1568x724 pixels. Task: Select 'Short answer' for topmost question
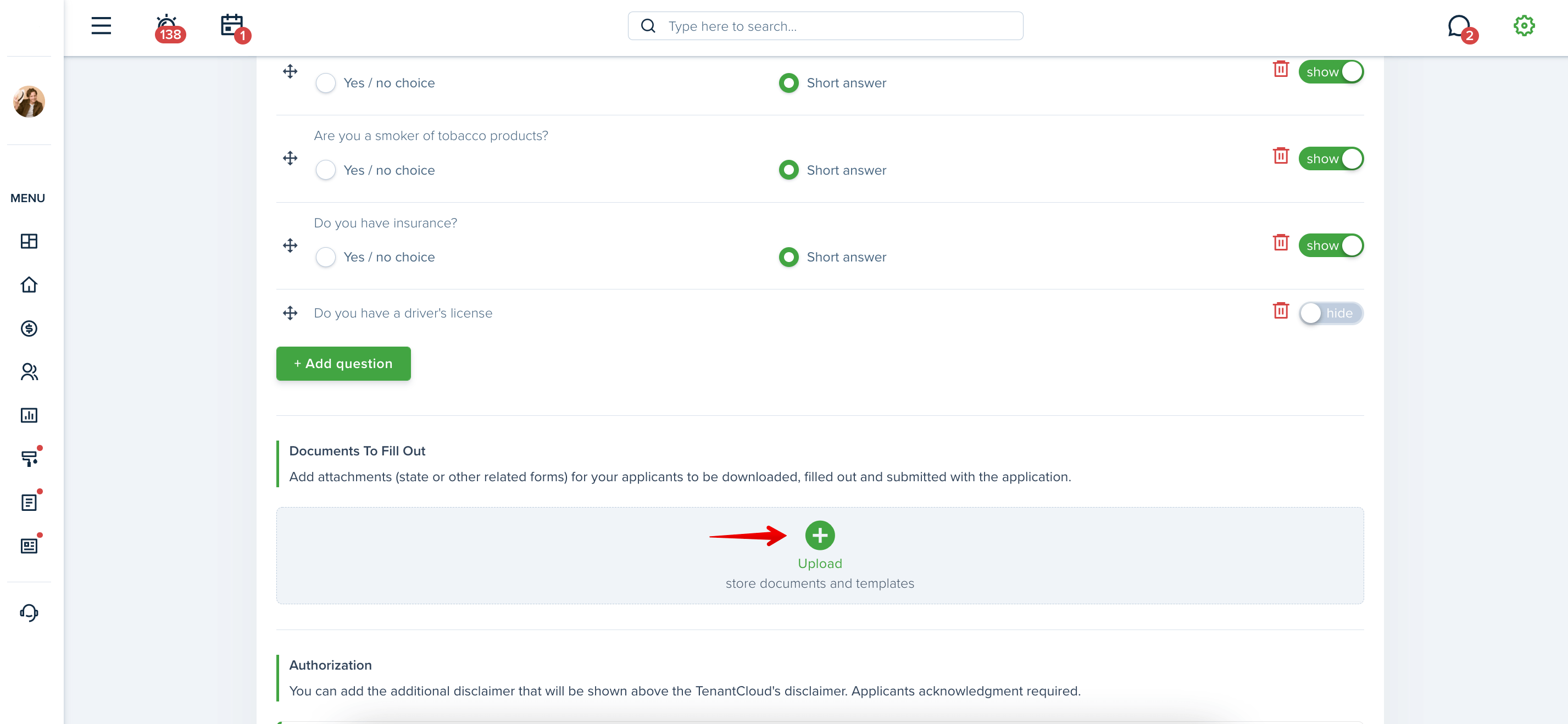coord(788,83)
